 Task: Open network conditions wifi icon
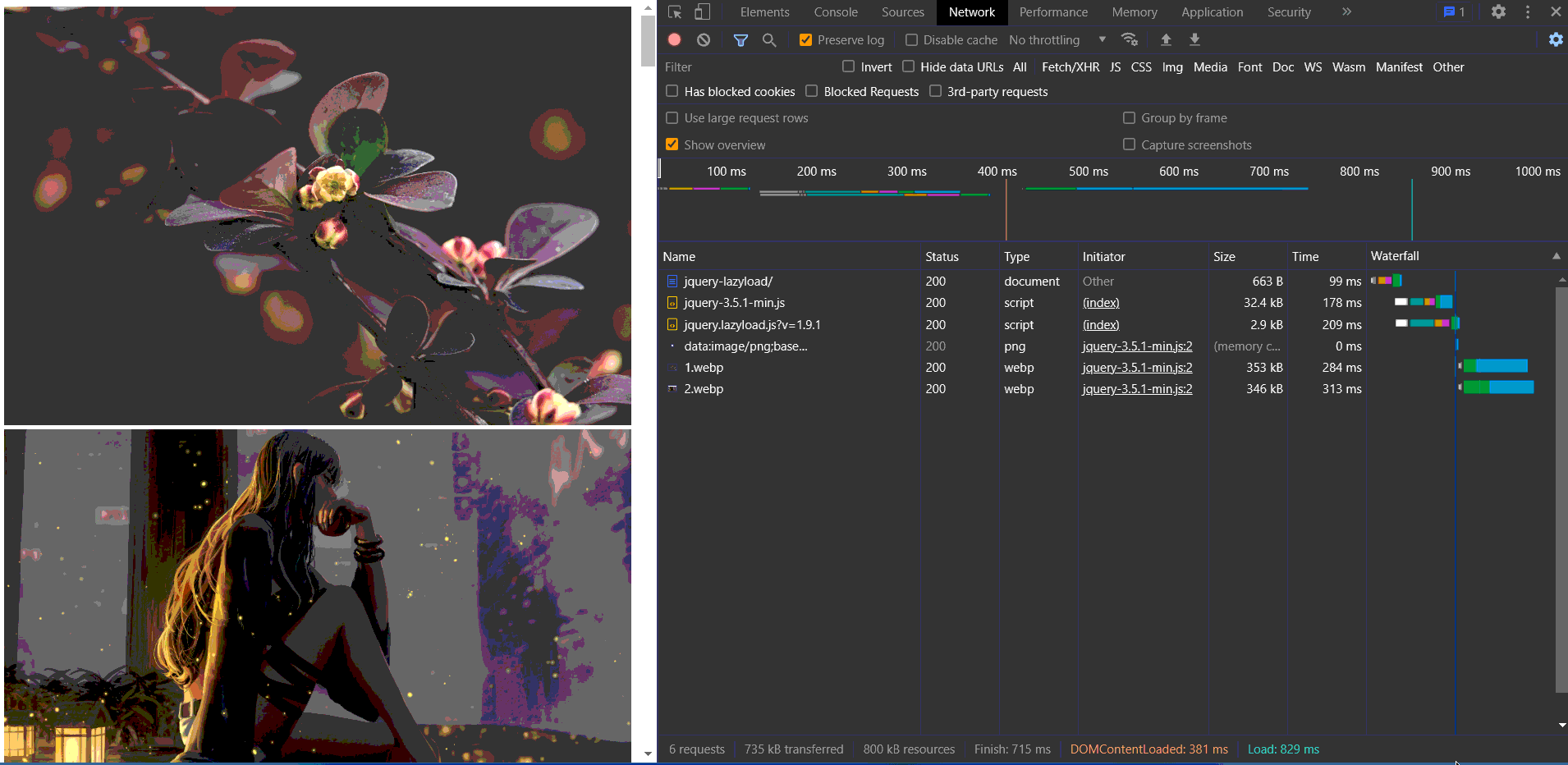1130,39
